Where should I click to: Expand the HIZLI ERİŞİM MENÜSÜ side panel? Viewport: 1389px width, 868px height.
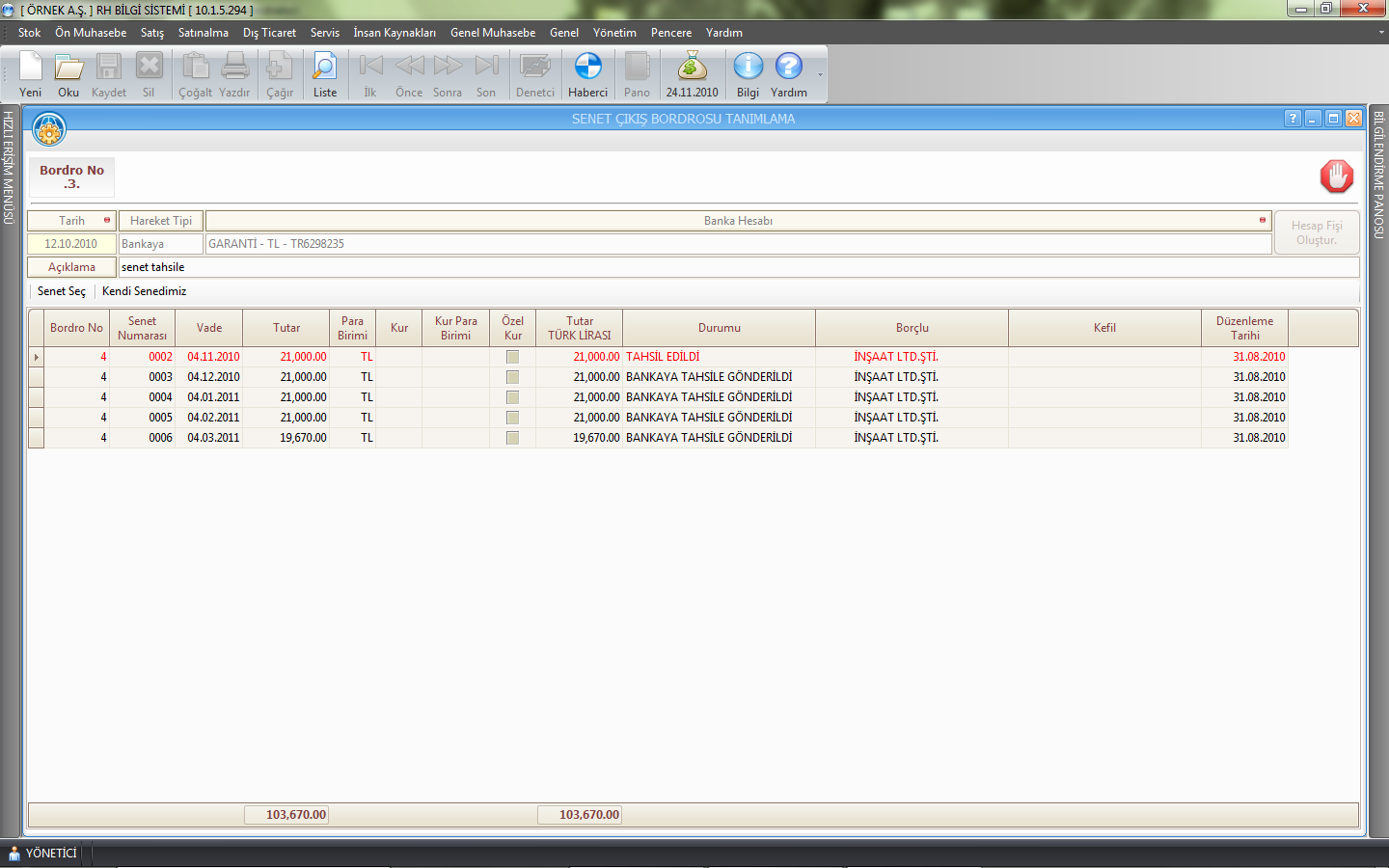9,169
